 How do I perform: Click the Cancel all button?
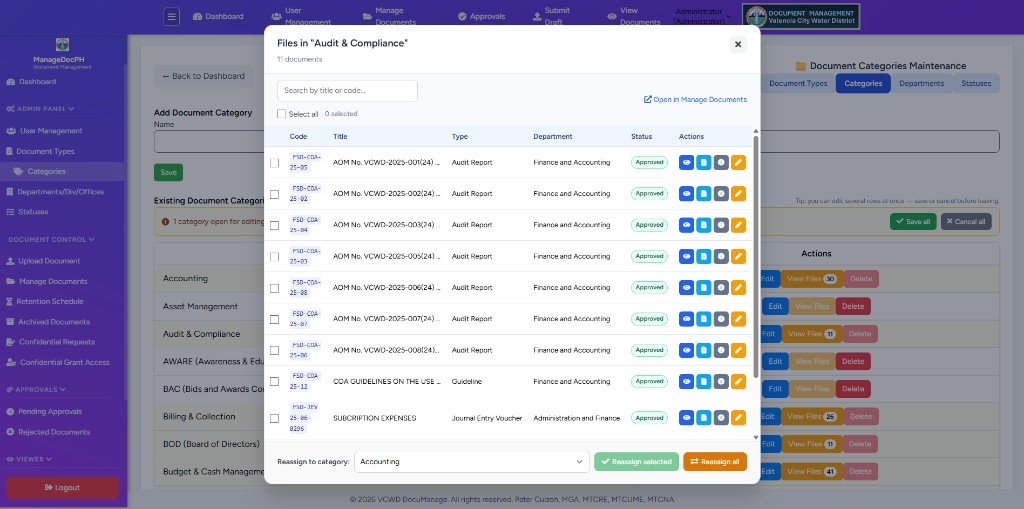(965, 222)
